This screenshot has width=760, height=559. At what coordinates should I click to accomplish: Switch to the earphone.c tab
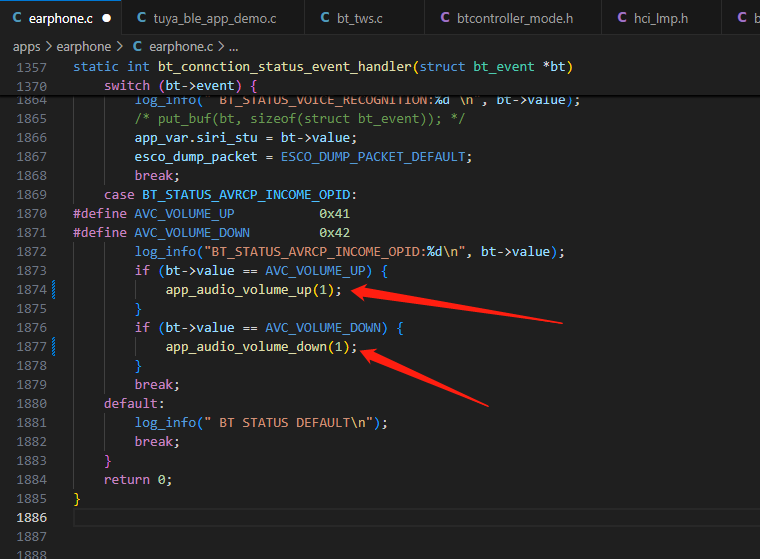coord(61,18)
